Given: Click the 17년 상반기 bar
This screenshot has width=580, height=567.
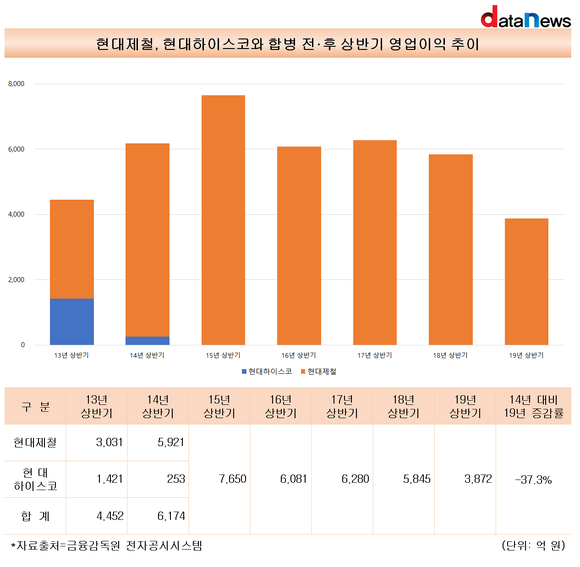Looking at the screenshot, I should pyautogui.click(x=375, y=243).
